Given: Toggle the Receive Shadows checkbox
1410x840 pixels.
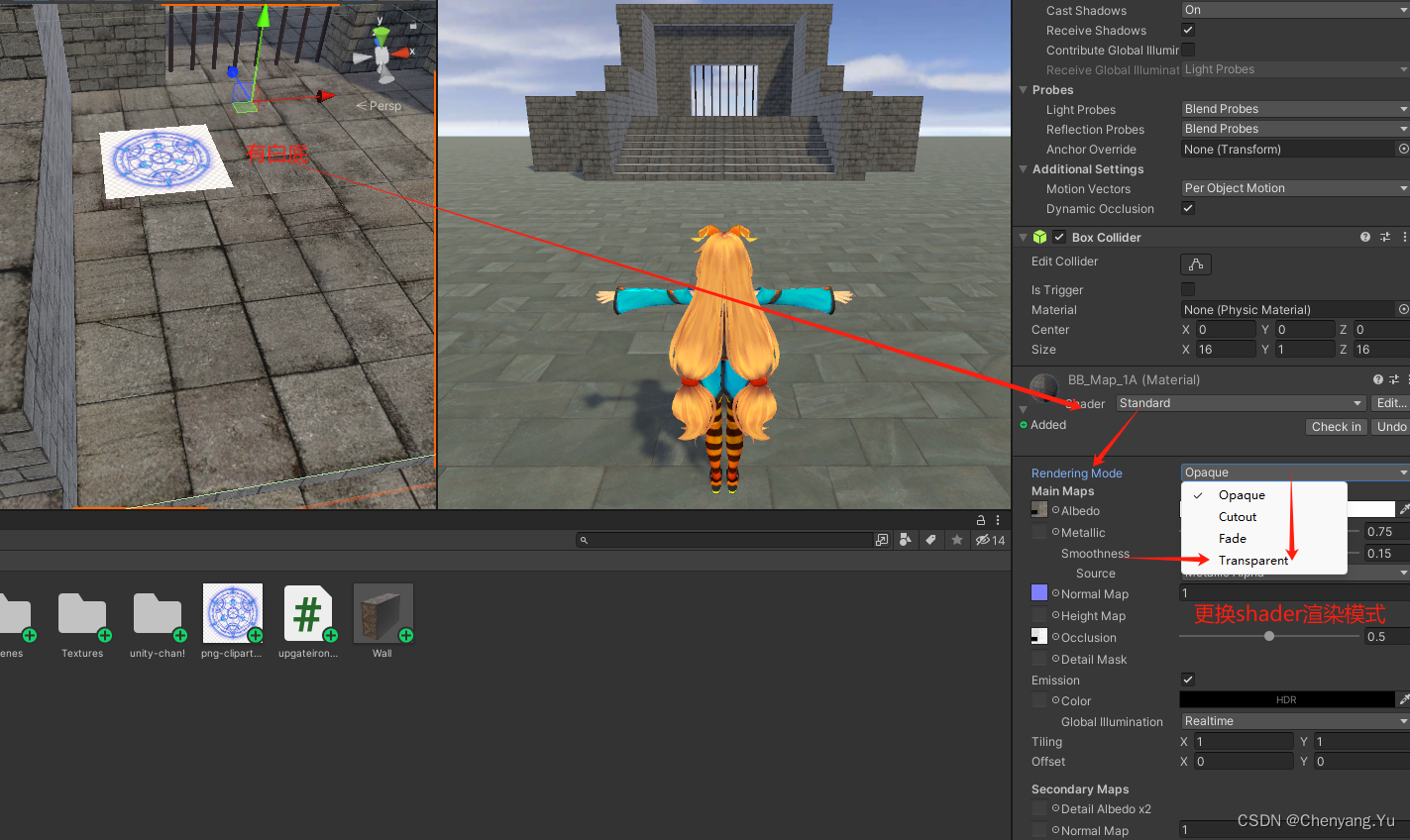Looking at the screenshot, I should pos(1188,30).
